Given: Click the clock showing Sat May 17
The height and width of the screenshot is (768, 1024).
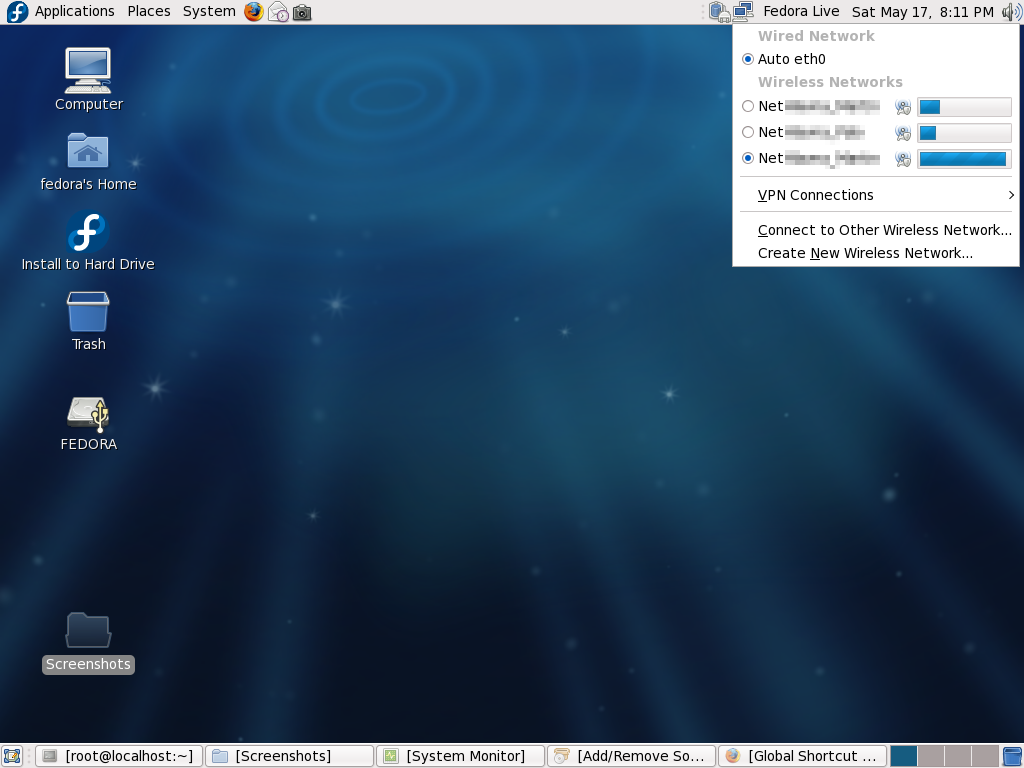Looking at the screenshot, I should click(x=922, y=12).
